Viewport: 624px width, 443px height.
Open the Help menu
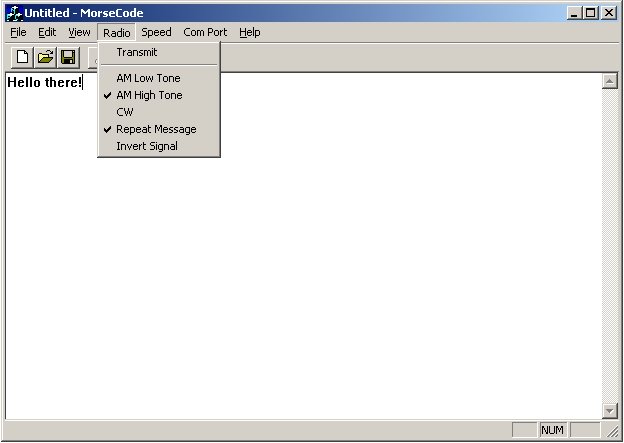tap(249, 32)
